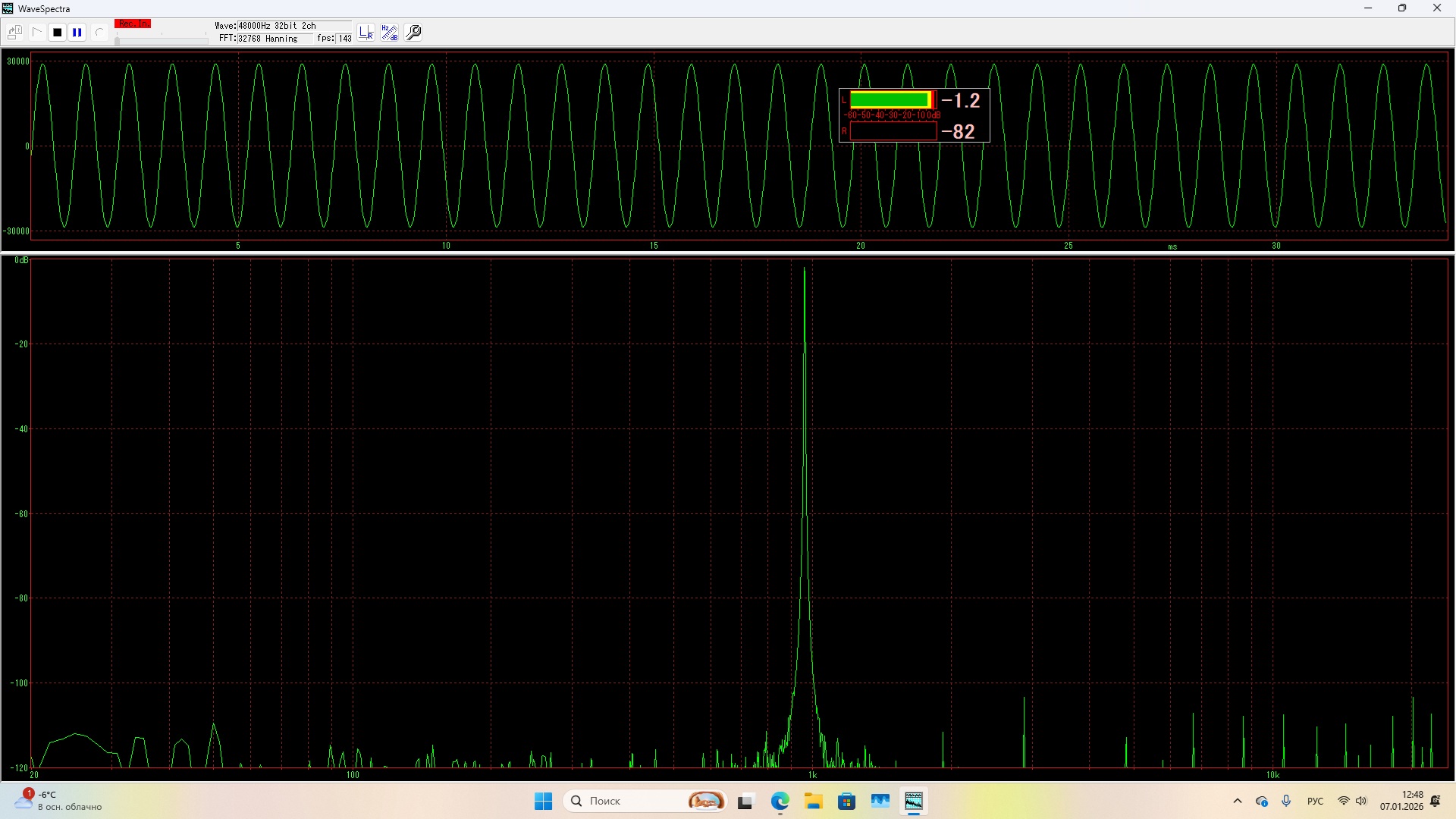The height and width of the screenshot is (819, 1456).
Task: Open File Explorer from taskbar
Action: [x=814, y=801]
